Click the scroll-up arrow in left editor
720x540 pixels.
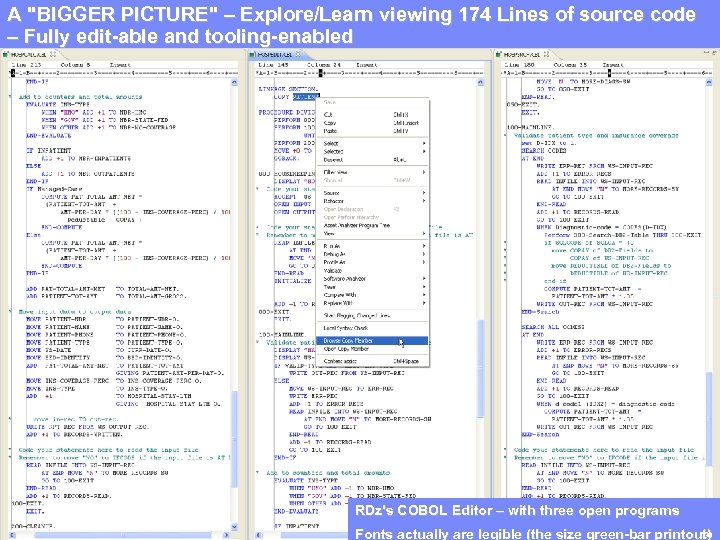pyautogui.click(x=234, y=82)
